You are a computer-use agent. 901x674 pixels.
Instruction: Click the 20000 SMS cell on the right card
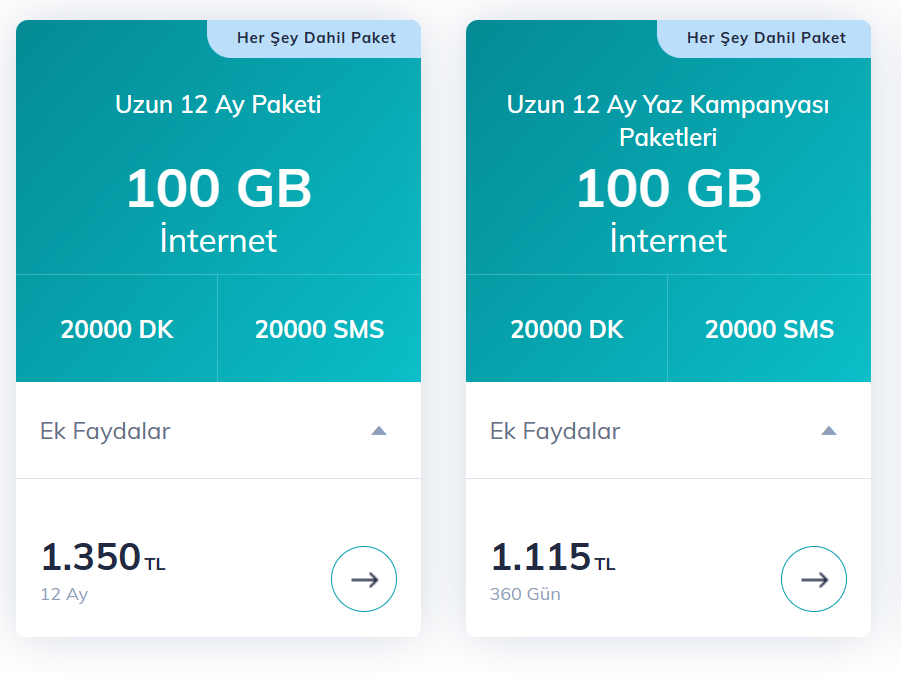coord(769,329)
